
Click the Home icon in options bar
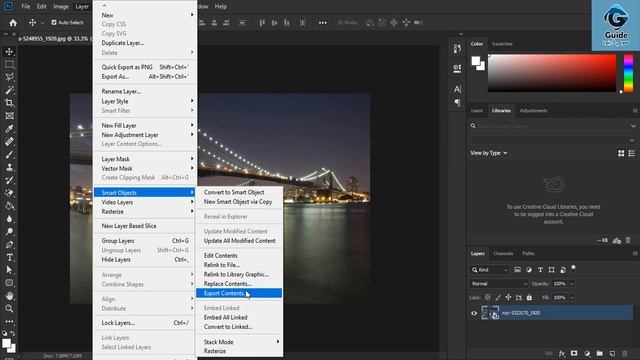pos(13,23)
